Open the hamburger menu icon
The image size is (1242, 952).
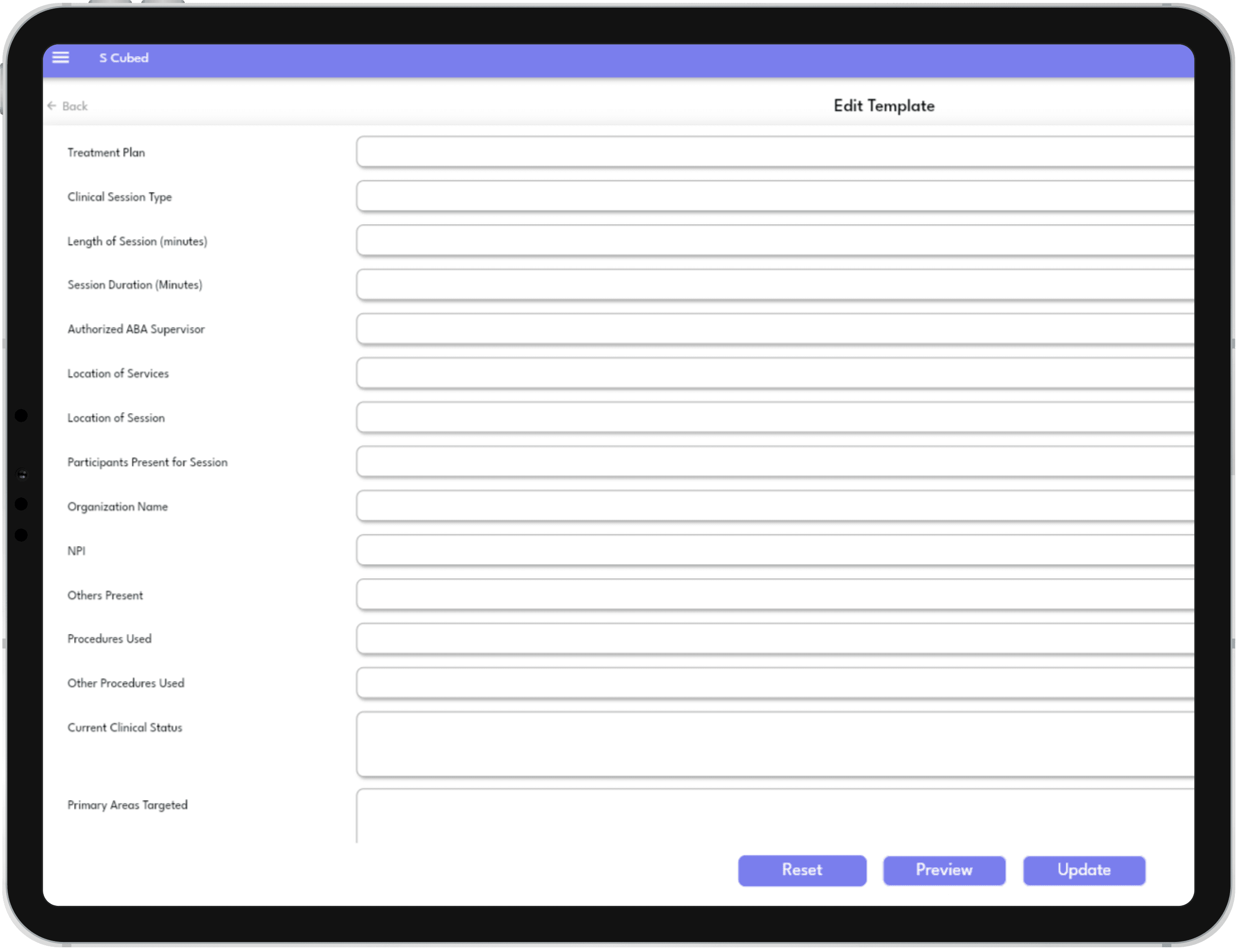[60, 58]
